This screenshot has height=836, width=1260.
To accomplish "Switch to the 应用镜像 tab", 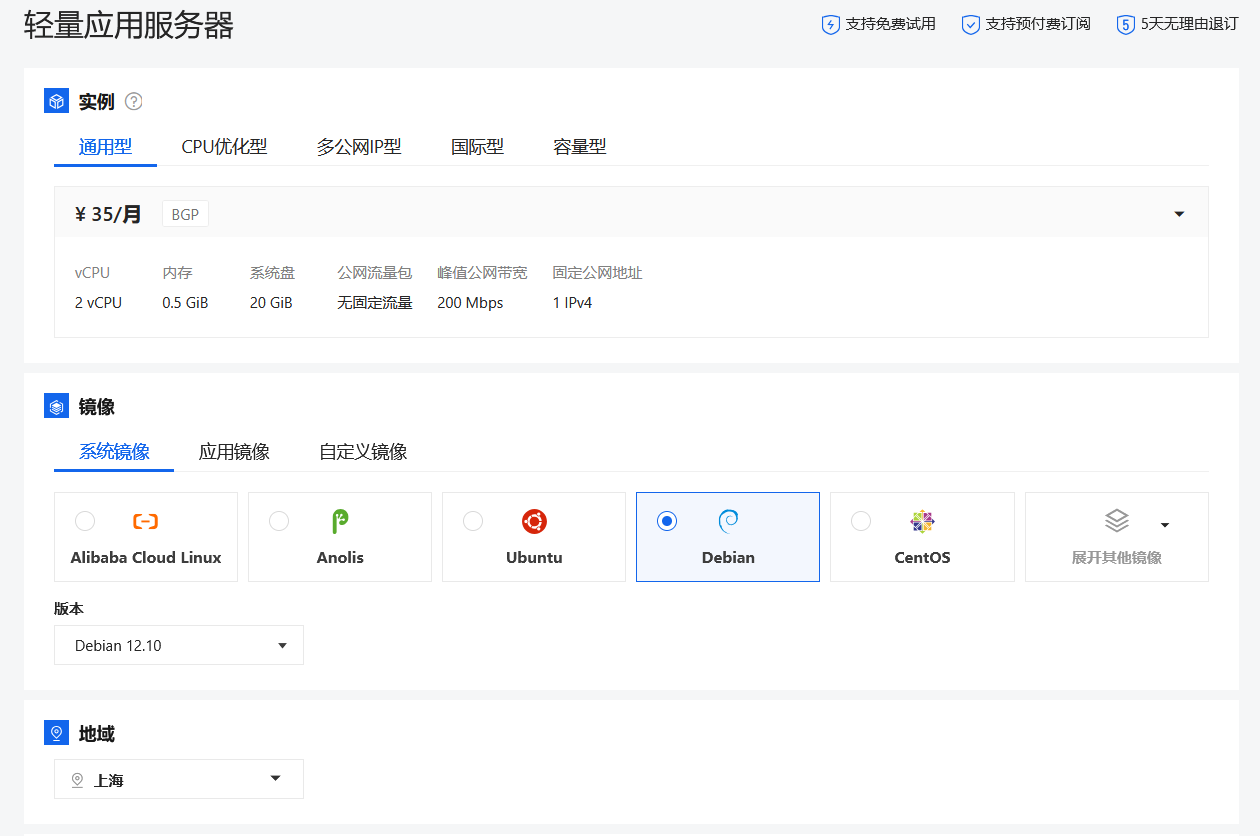I will (234, 452).
